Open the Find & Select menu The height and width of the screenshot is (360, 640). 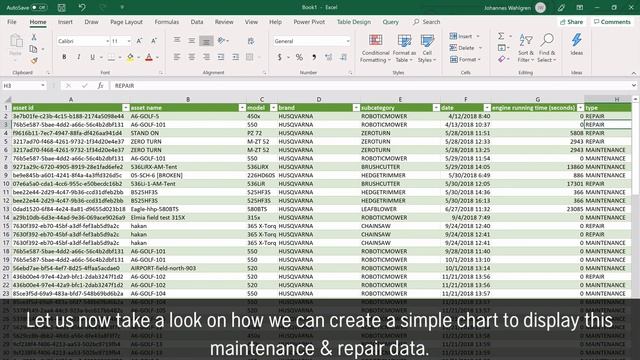(547, 48)
